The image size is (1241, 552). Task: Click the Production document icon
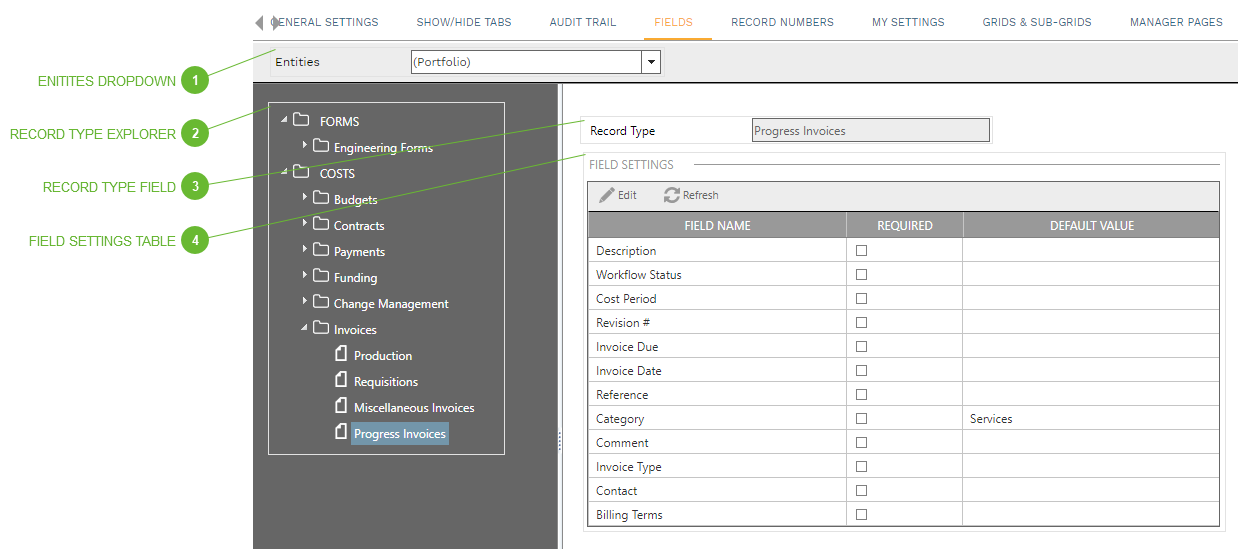341,355
